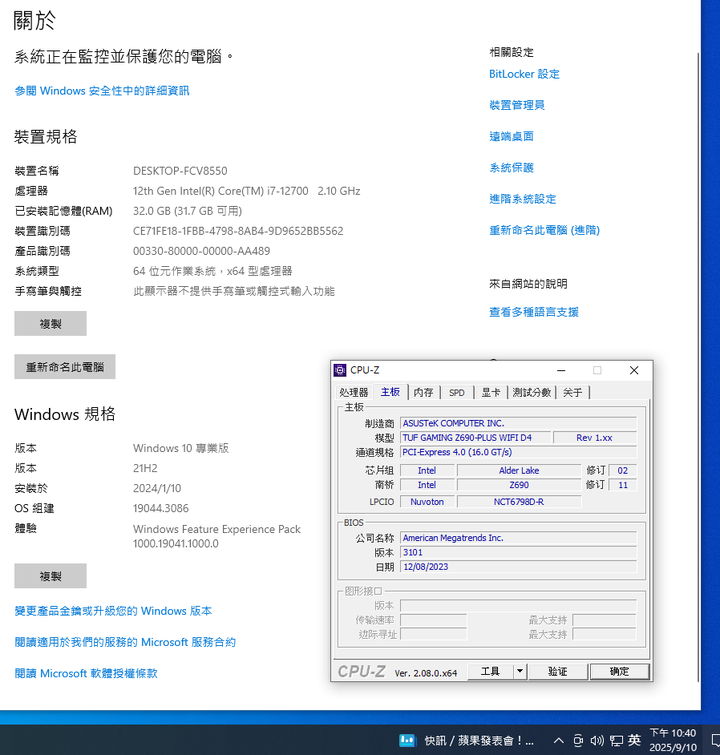Click the 工具 button in CPU-Z
720x755 pixels.
click(490, 671)
